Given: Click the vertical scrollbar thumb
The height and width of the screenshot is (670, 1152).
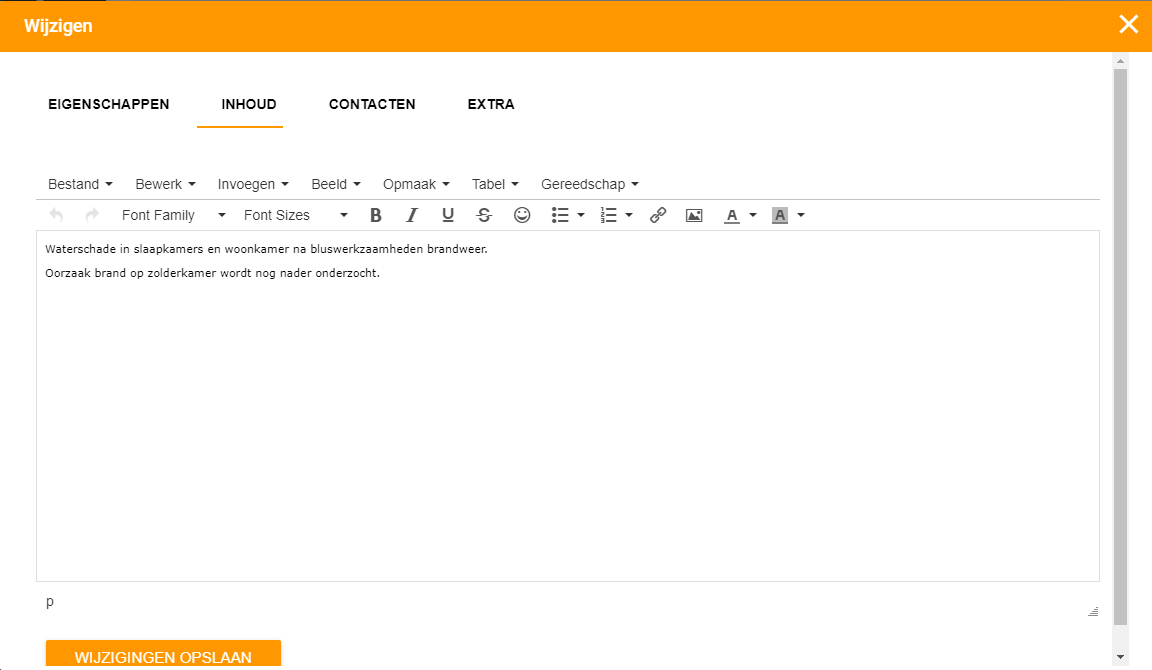Looking at the screenshot, I should pyautogui.click(x=1120, y=347).
